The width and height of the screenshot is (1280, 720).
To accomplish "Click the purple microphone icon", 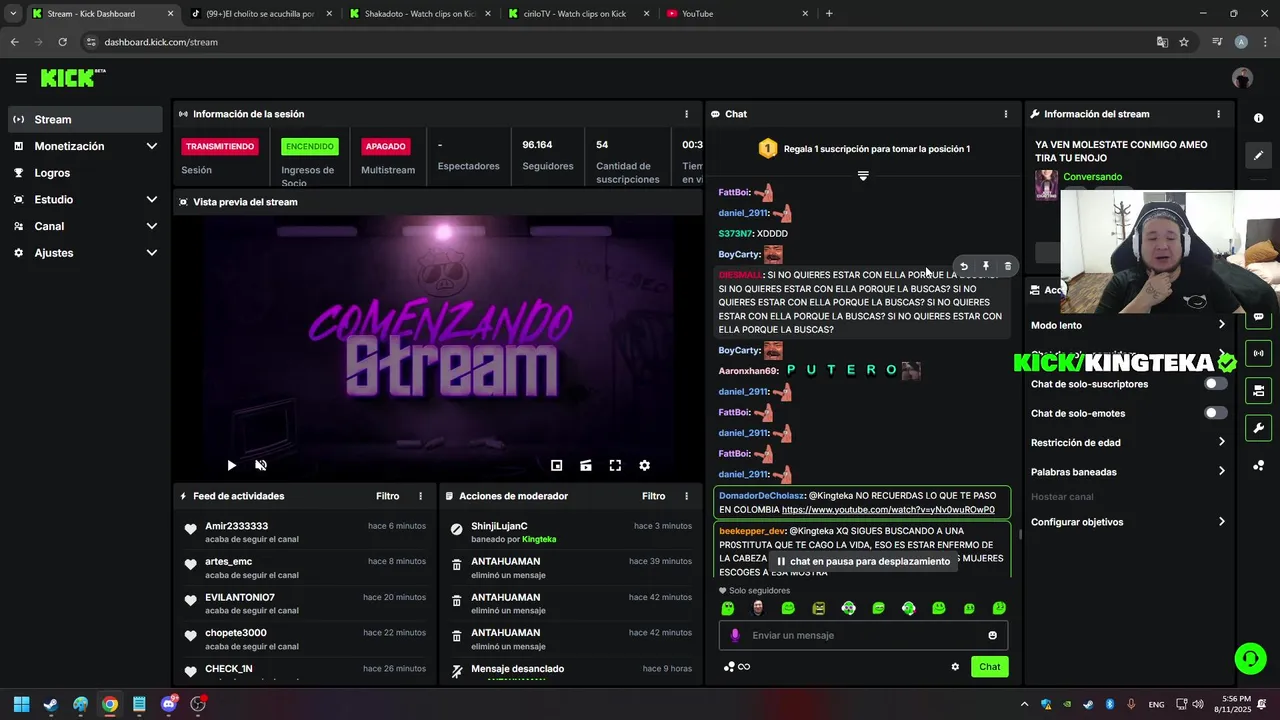I will tap(735, 635).
